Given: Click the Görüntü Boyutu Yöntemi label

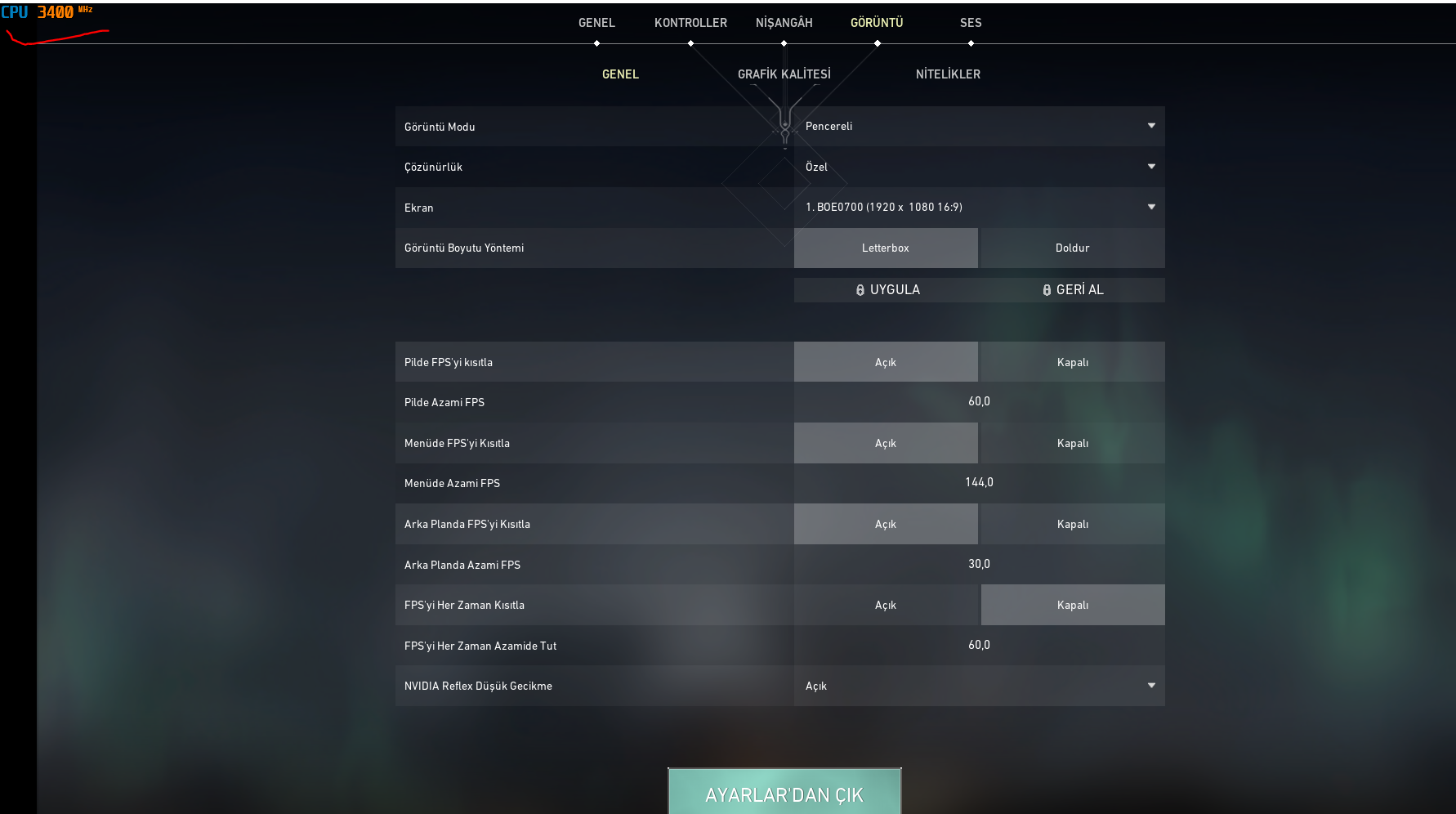Looking at the screenshot, I should (x=464, y=248).
